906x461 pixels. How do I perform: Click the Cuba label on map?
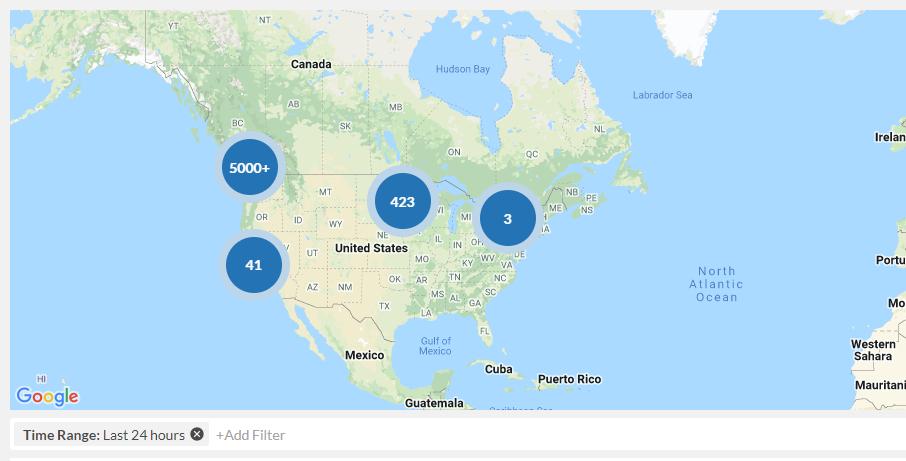pos(498,369)
